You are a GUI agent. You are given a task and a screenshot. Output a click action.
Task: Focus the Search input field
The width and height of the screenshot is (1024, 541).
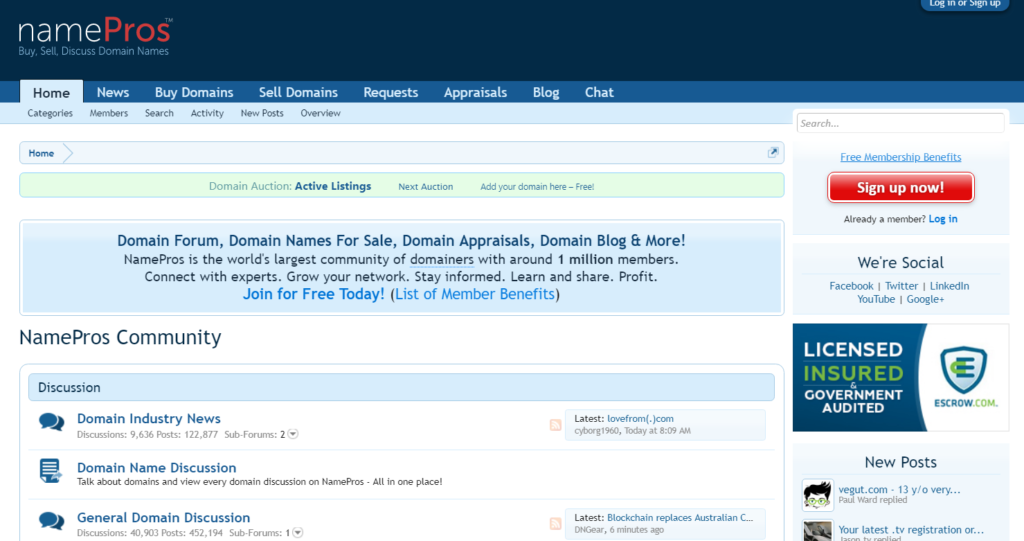901,123
